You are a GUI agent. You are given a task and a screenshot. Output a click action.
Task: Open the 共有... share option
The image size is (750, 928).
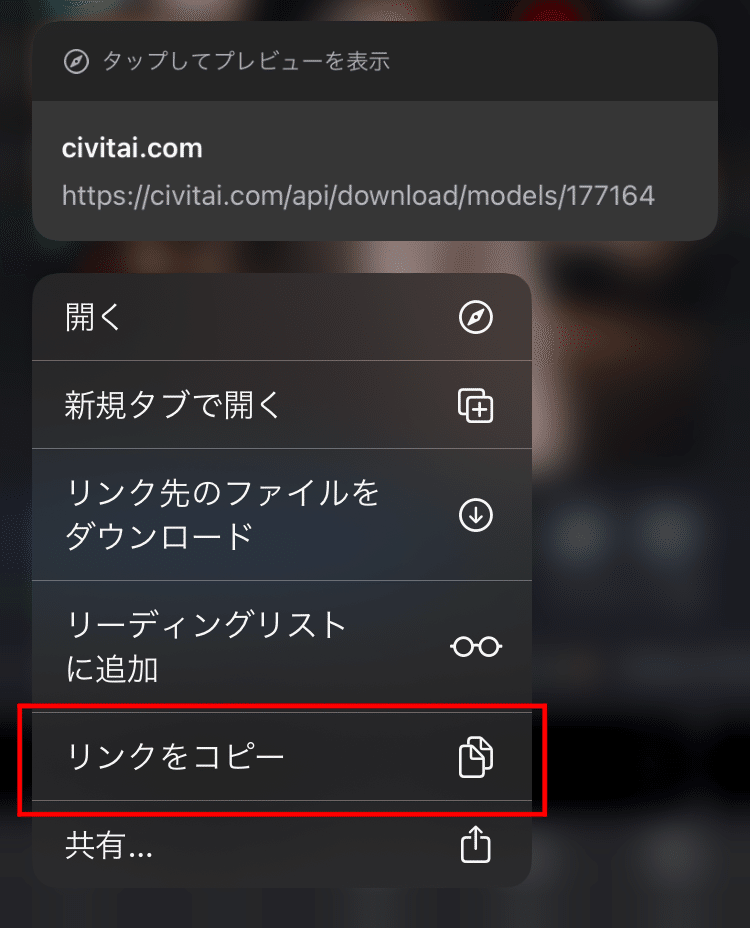pos(282,845)
